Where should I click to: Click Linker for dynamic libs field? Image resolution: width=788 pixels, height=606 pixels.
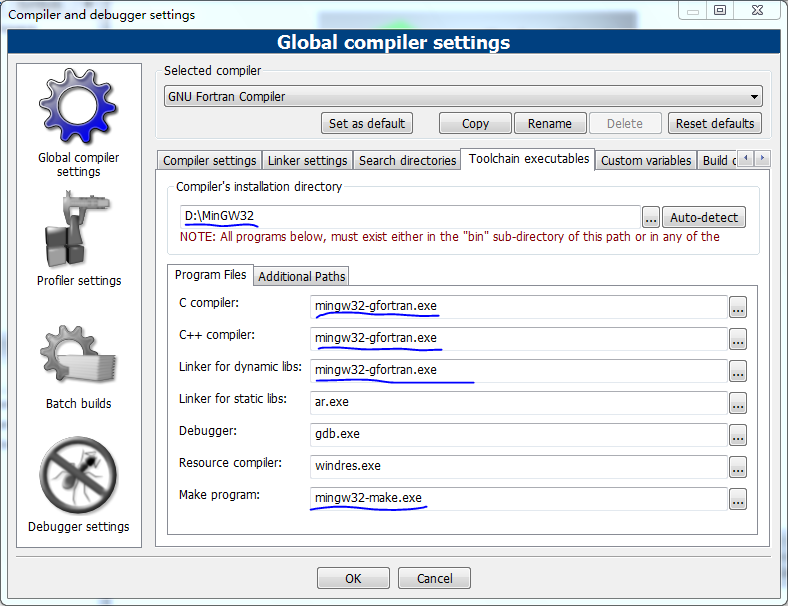pyautogui.click(x=519, y=371)
